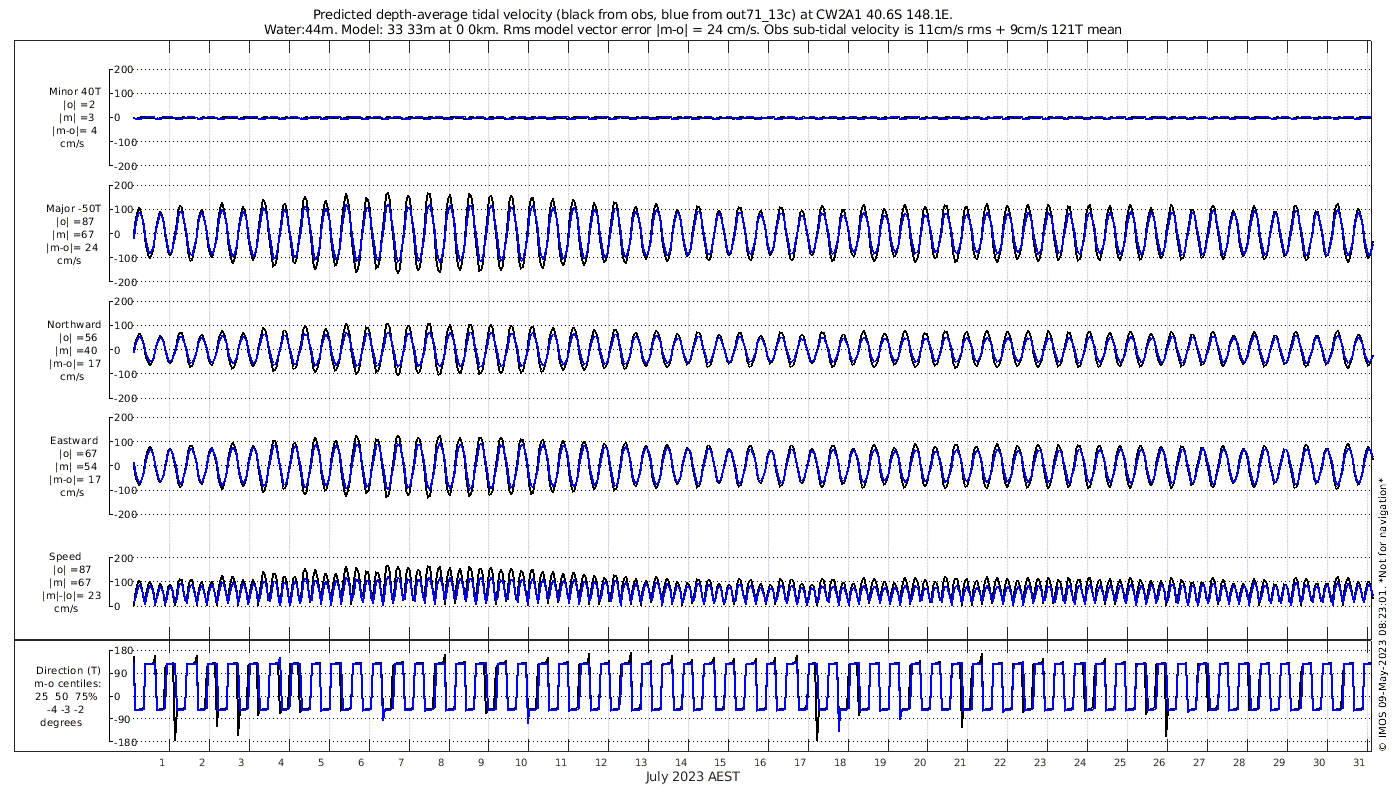Click the '|m| =54' value under Eastward
The width and height of the screenshot is (1400, 800).
[79, 467]
